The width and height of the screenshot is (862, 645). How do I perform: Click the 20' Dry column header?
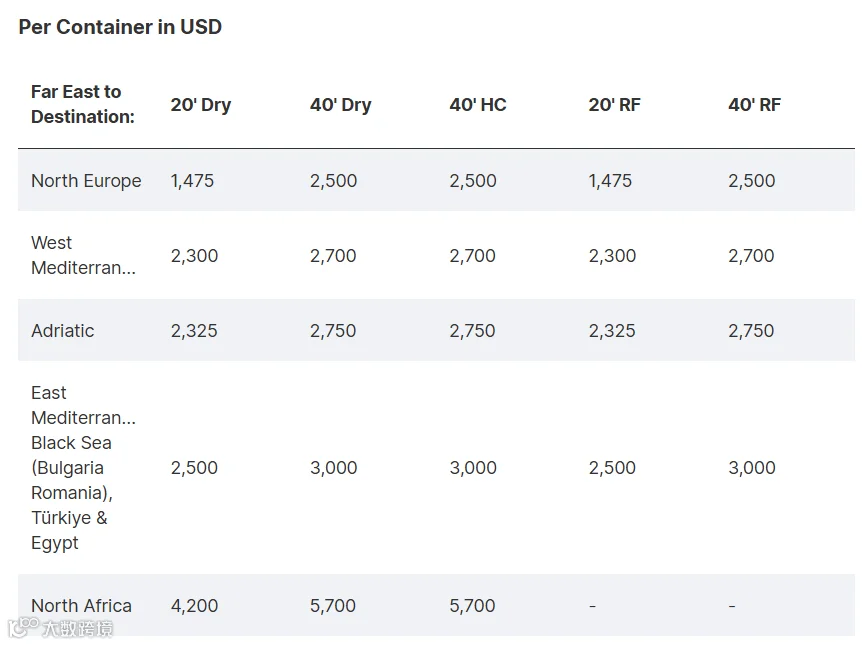[200, 104]
